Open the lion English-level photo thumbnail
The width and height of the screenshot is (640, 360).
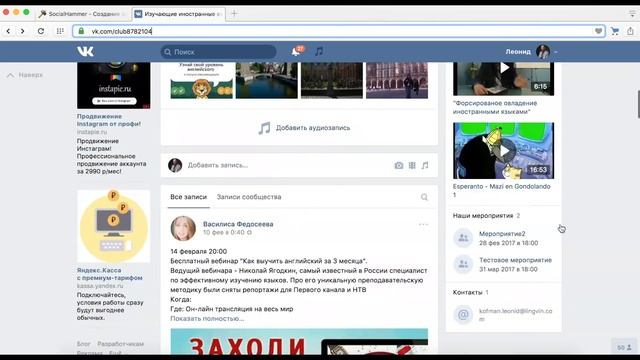point(202,80)
